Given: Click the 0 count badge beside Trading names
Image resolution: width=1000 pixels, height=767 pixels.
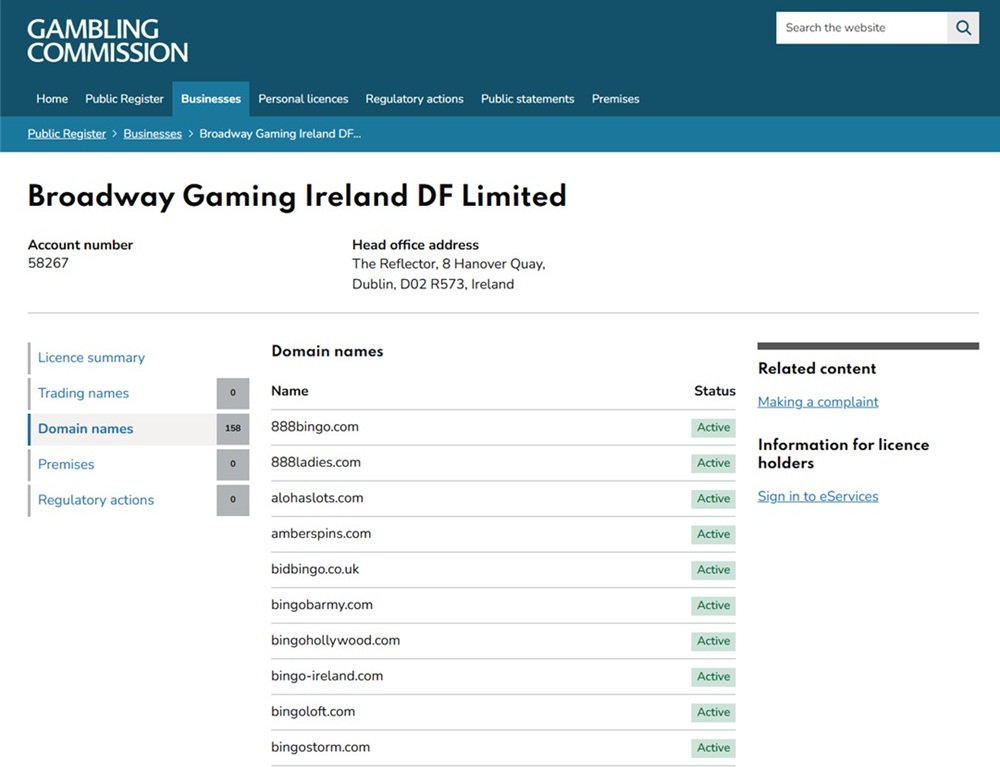Looking at the screenshot, I should click(x=233, y=393).
